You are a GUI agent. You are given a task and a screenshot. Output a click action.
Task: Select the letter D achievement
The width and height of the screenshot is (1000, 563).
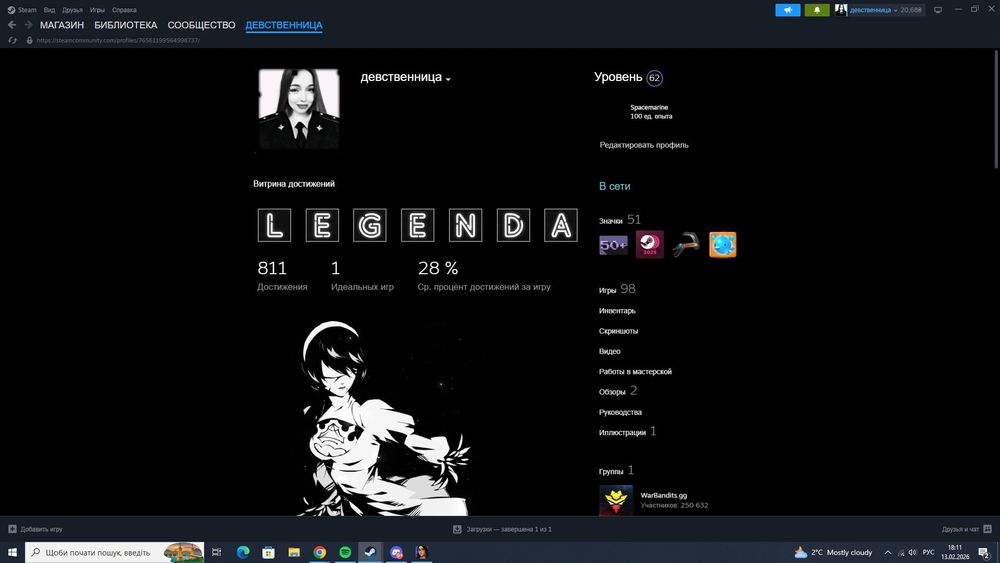click(513, 225)
